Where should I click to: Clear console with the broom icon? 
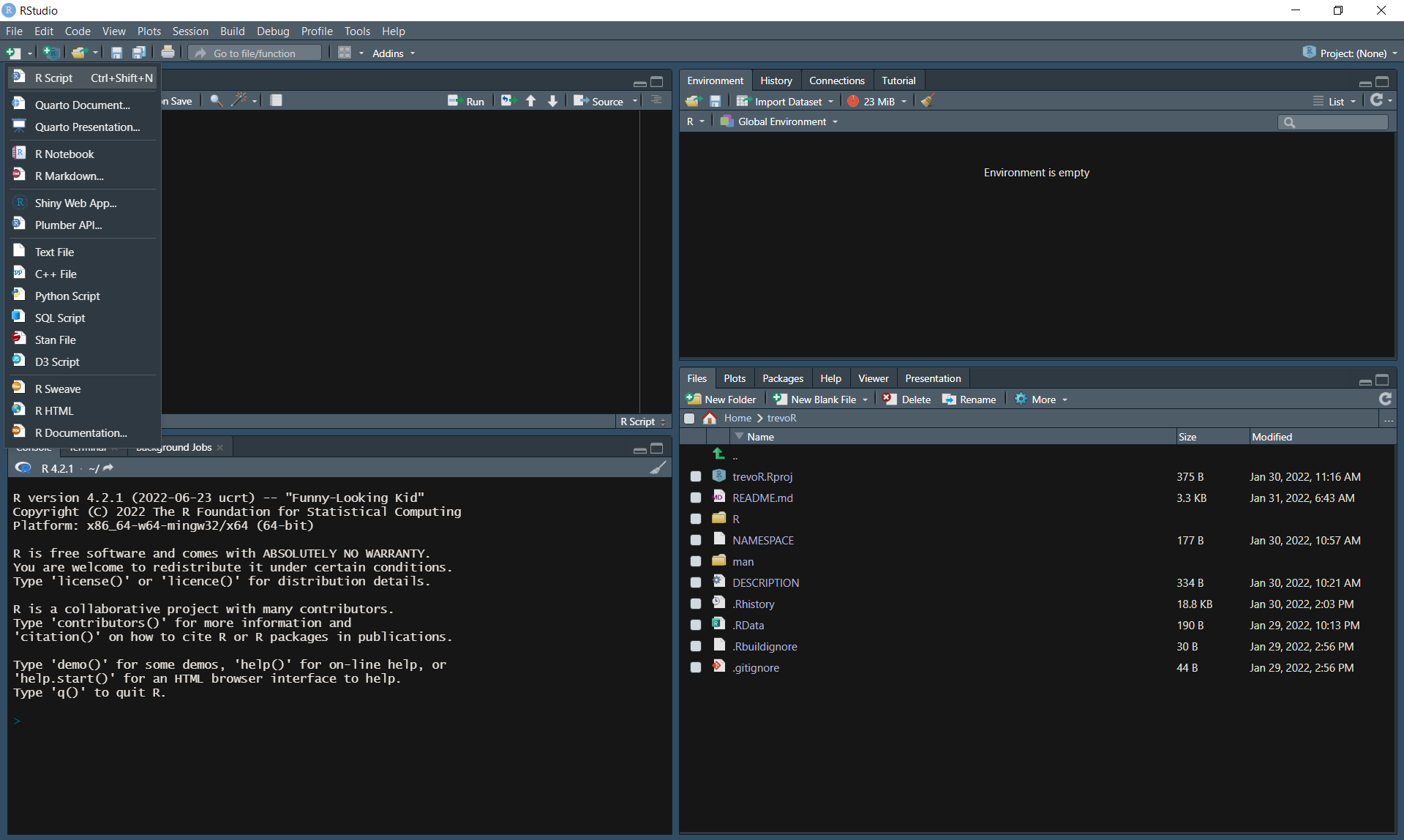[658, 468]
